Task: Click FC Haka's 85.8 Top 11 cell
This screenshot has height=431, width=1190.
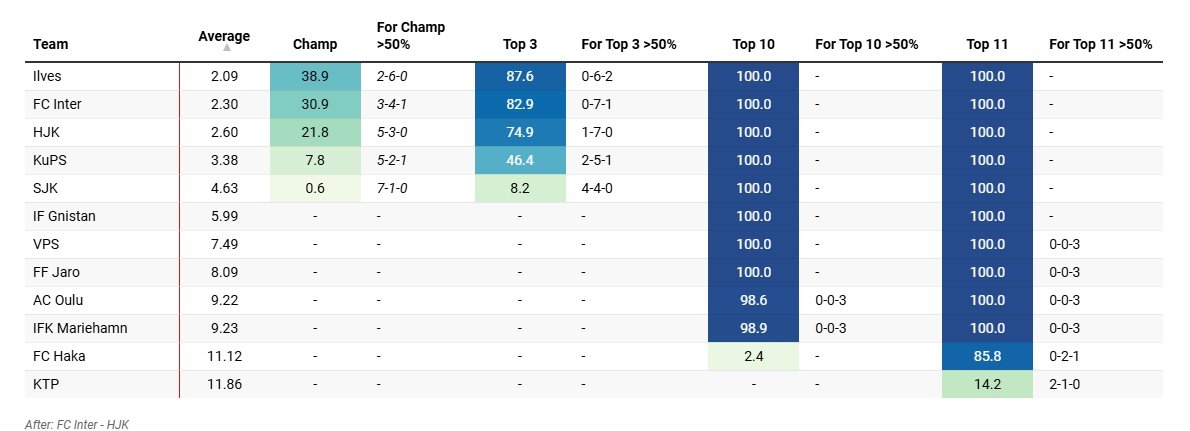Action: click(x=987, y=356)
